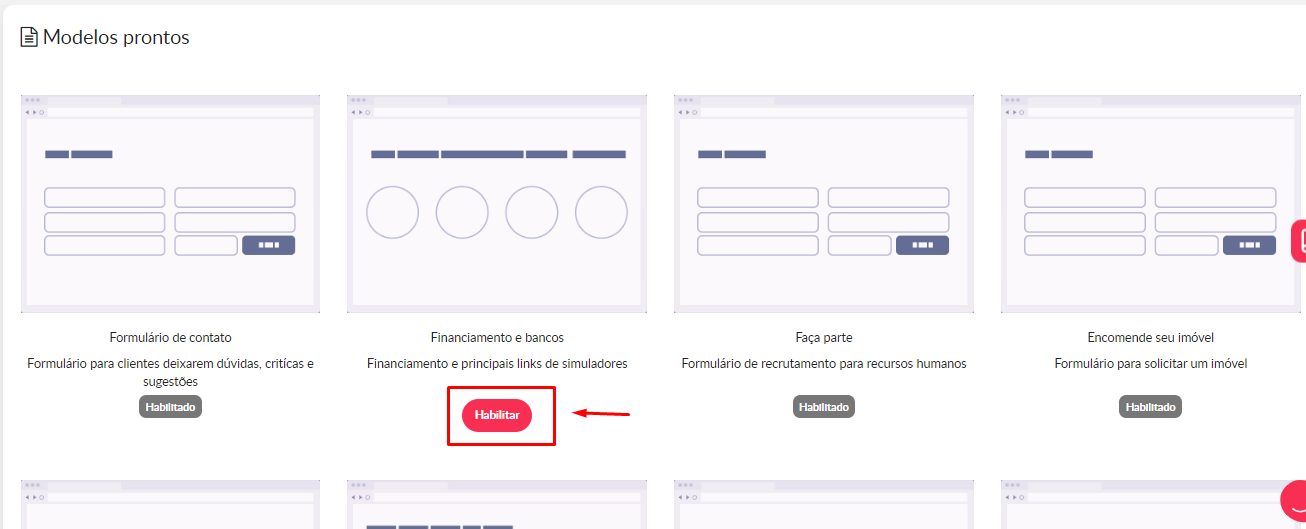The width and height of the screenshot is (1306, 529).
Task: Click the 'Modelos prontos' heading
Action: point(116,38)
